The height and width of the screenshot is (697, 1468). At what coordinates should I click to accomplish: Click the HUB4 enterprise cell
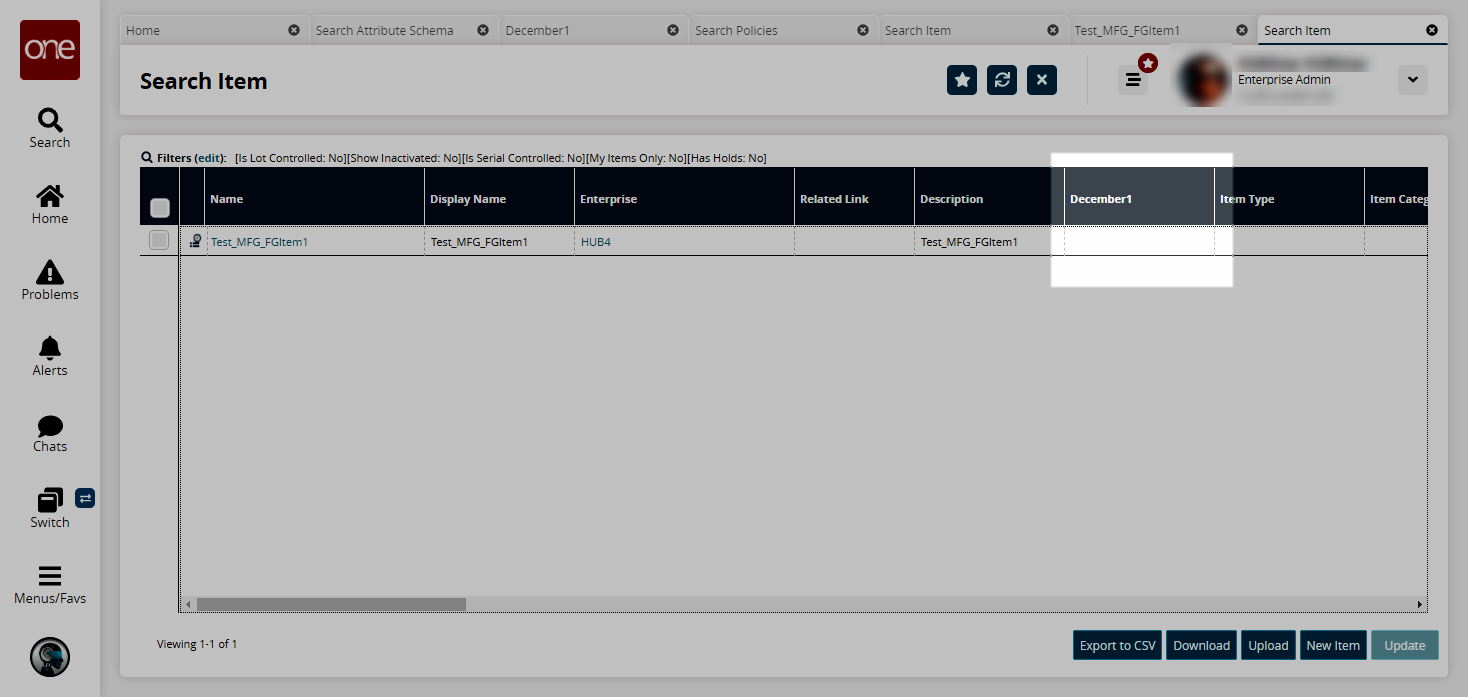pyautogui.click(x=685, y=242)
